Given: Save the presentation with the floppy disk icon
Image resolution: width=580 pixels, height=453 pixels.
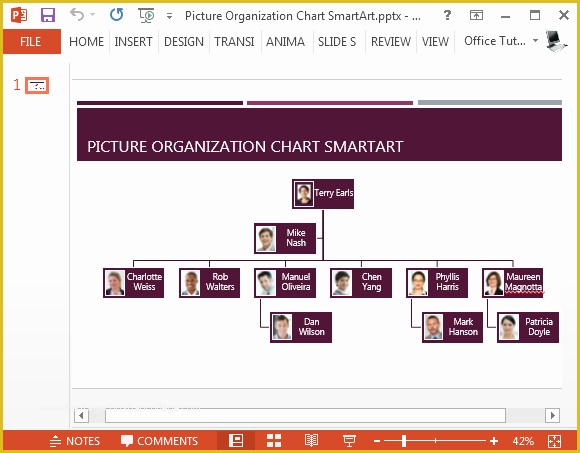Looking at the screenshot, I should (x=48, y=15).
